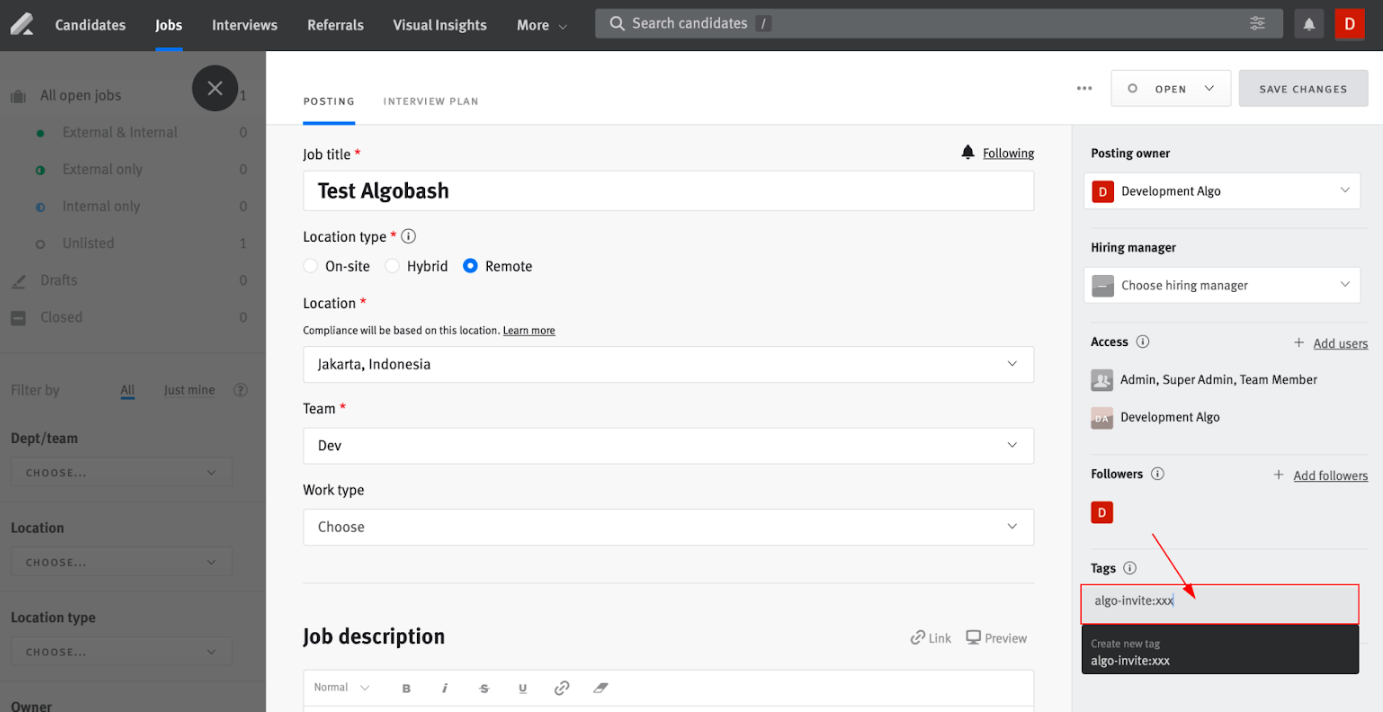This screenshot has width=1383, height=712.
Task: Apply strikethrough formatting in the editor
Action: 484,688
